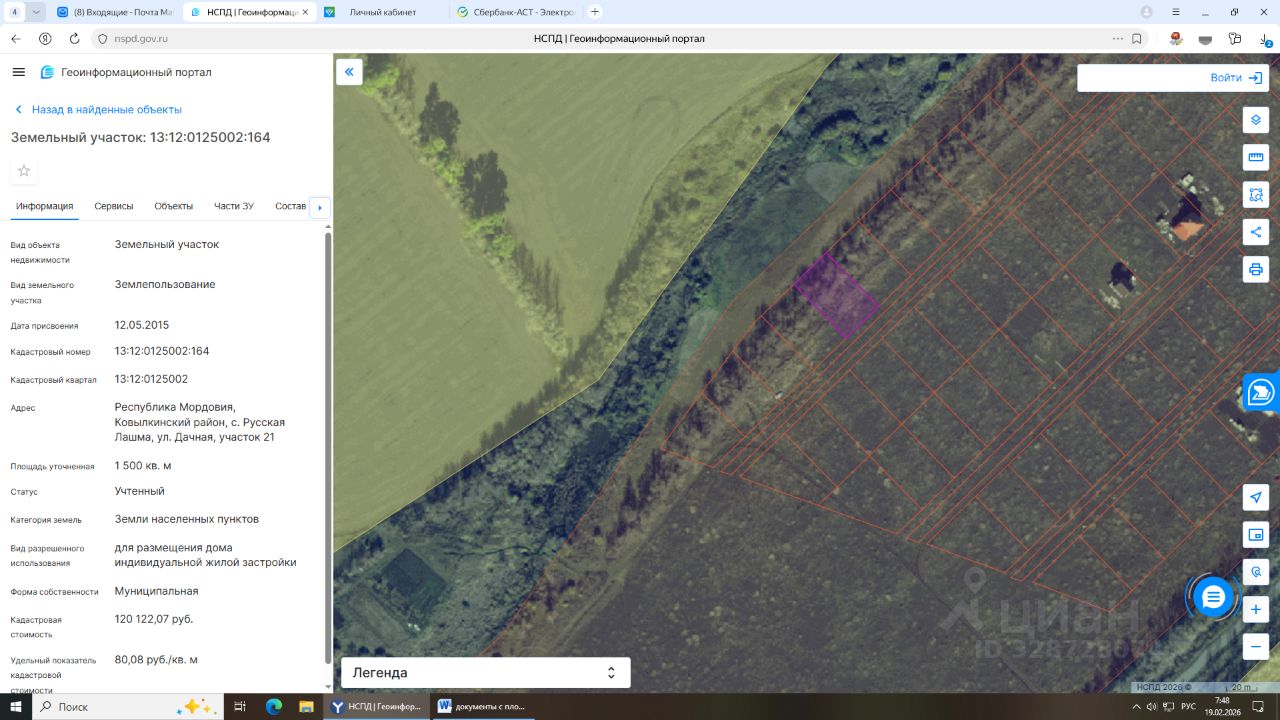Zoom out on the map
The image size is (1280, 720).
pyautogui.click(x=1256, y=647)
